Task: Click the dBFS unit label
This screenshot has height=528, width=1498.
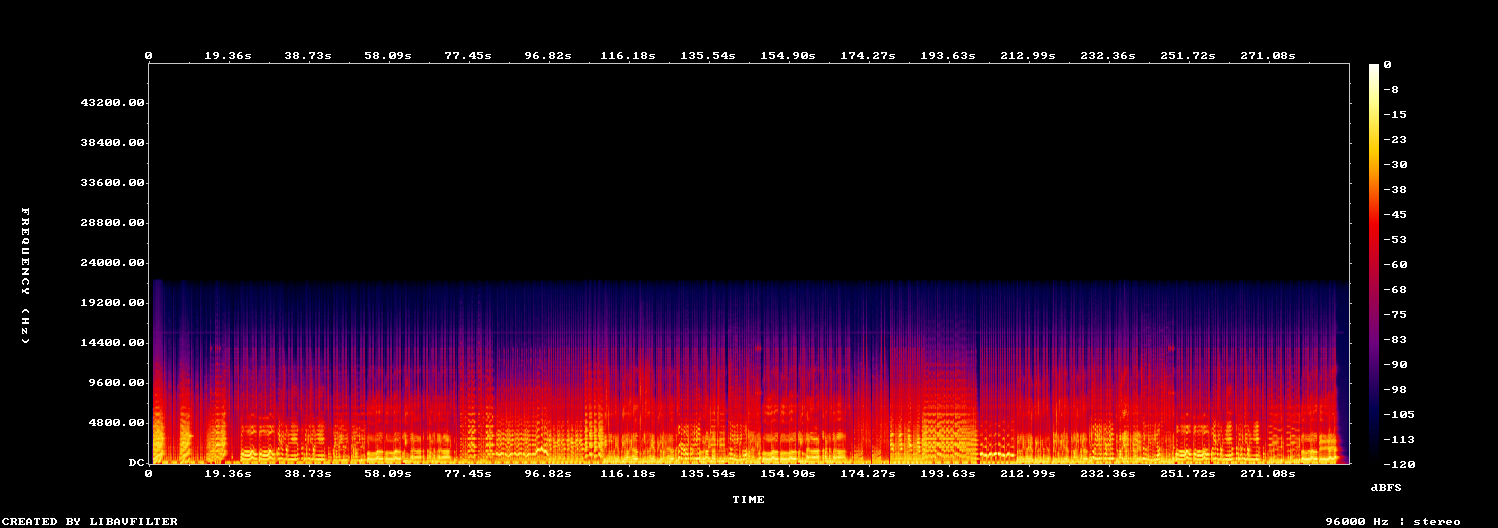Action: (1386, 485)
